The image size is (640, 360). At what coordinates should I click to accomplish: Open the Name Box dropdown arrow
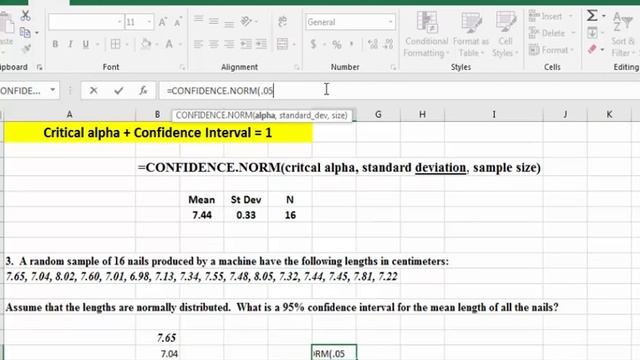coord(53,90)
